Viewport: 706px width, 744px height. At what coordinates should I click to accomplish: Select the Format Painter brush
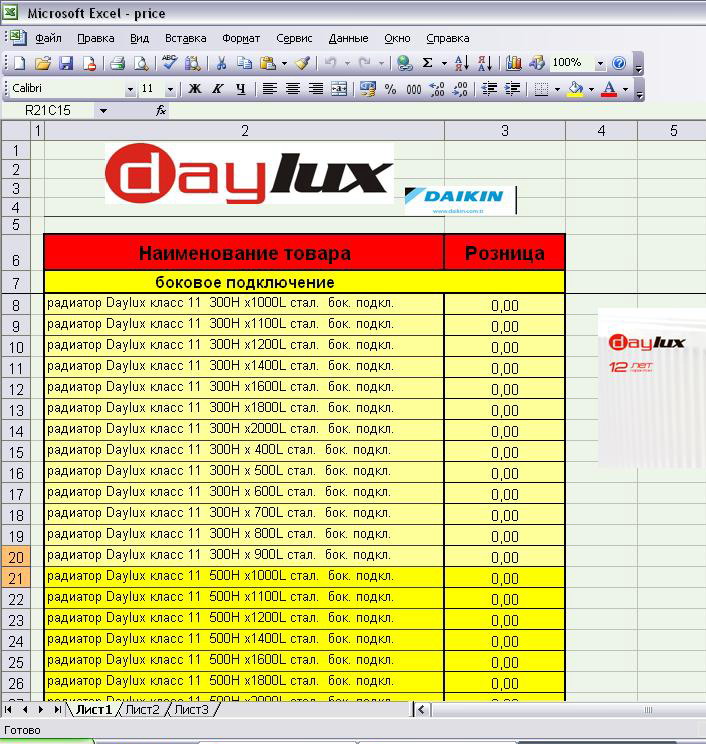pos(302,63)
